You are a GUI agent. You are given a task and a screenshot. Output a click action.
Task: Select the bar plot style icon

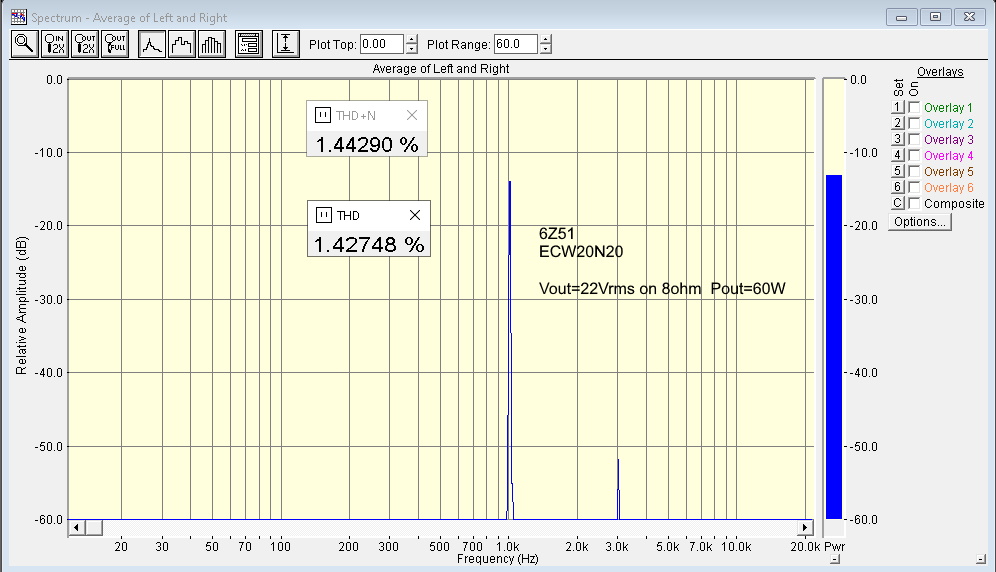[x=212, y=44]
